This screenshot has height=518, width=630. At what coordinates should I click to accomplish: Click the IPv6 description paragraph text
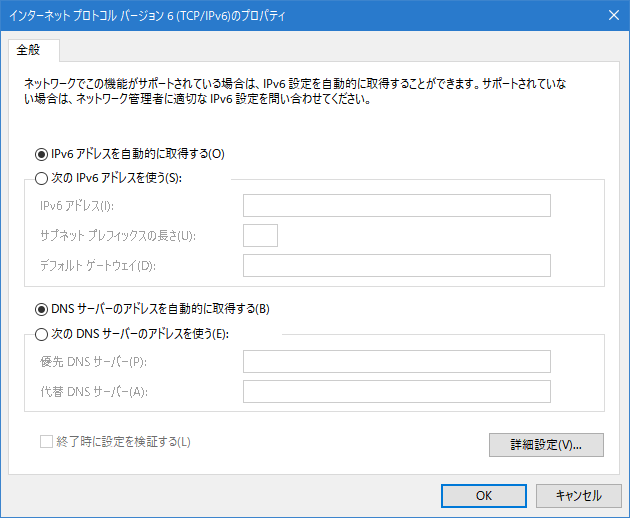[x=295, y=91]
